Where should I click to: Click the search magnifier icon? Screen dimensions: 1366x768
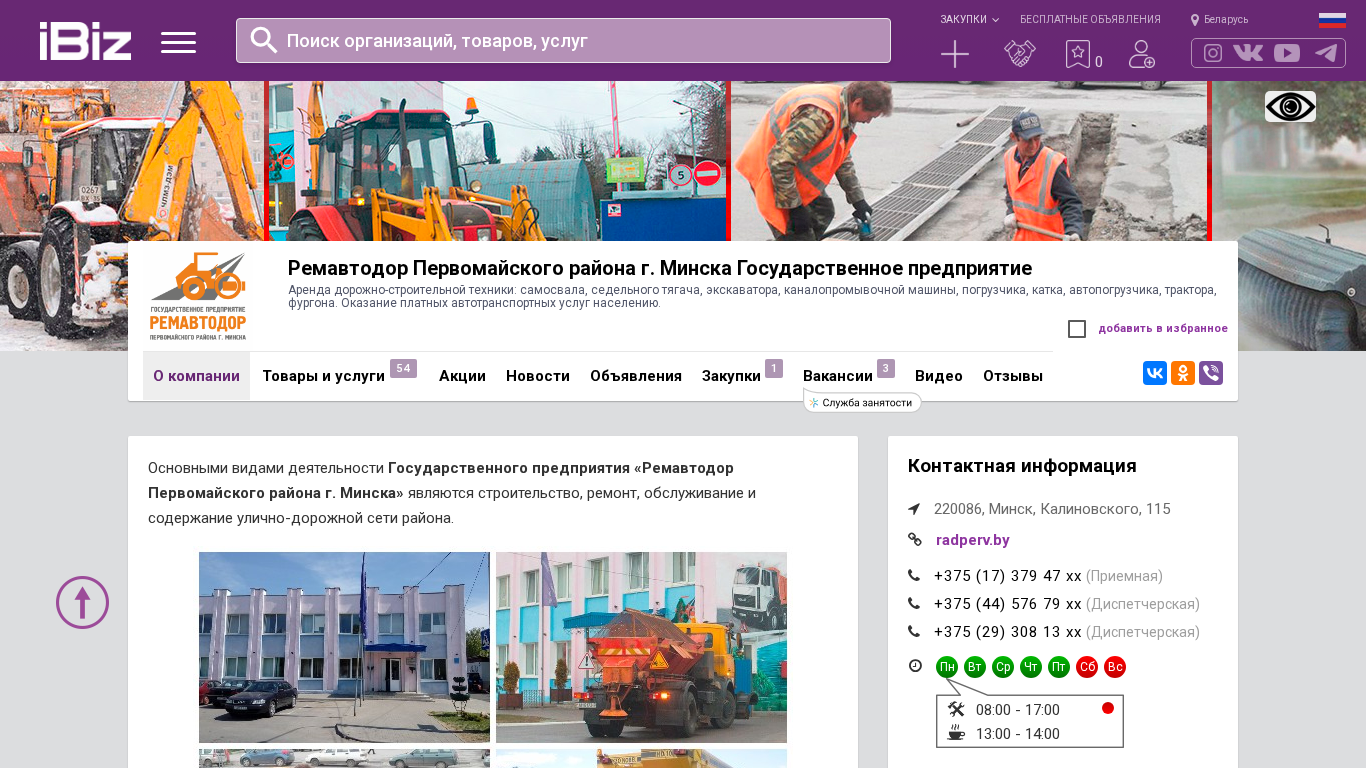tap(264, 40)
